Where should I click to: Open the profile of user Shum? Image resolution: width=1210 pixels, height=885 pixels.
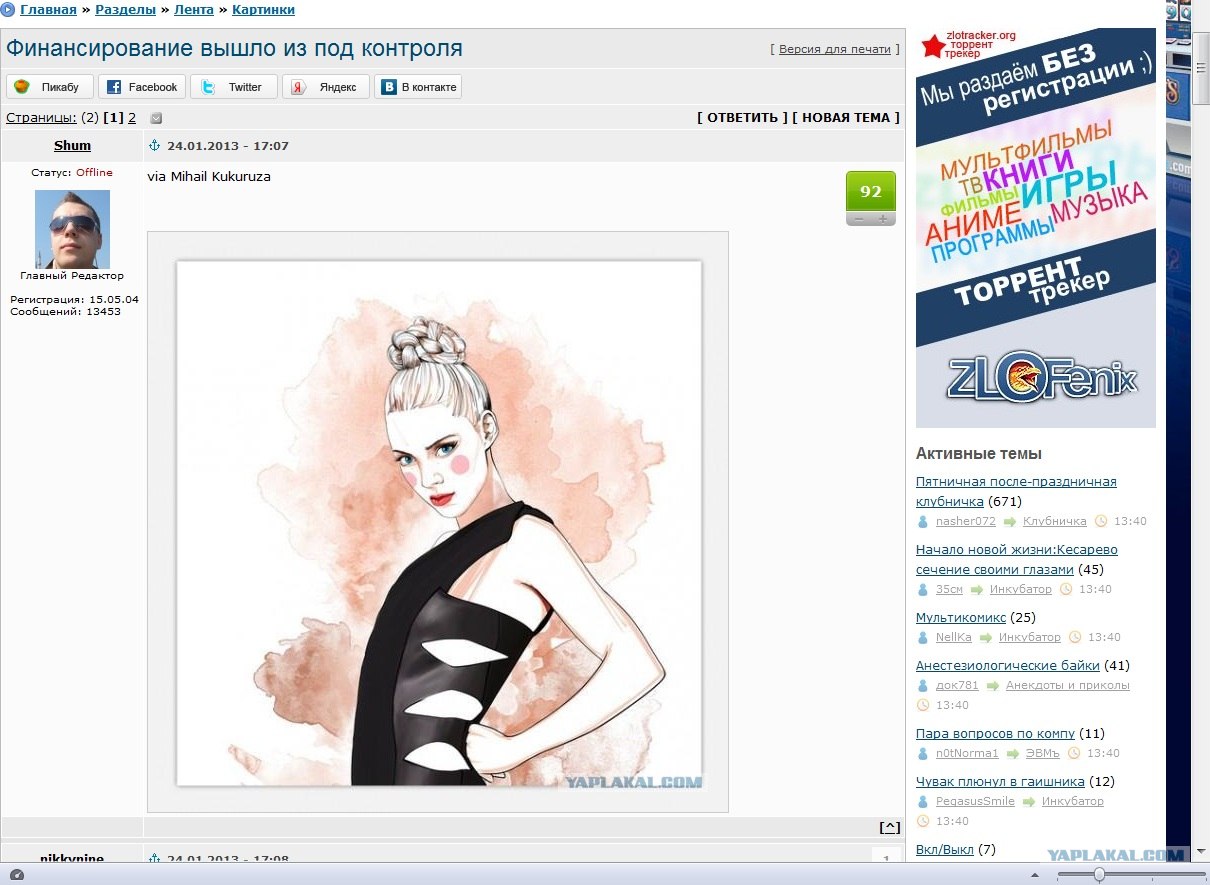(x=72, y=146)
